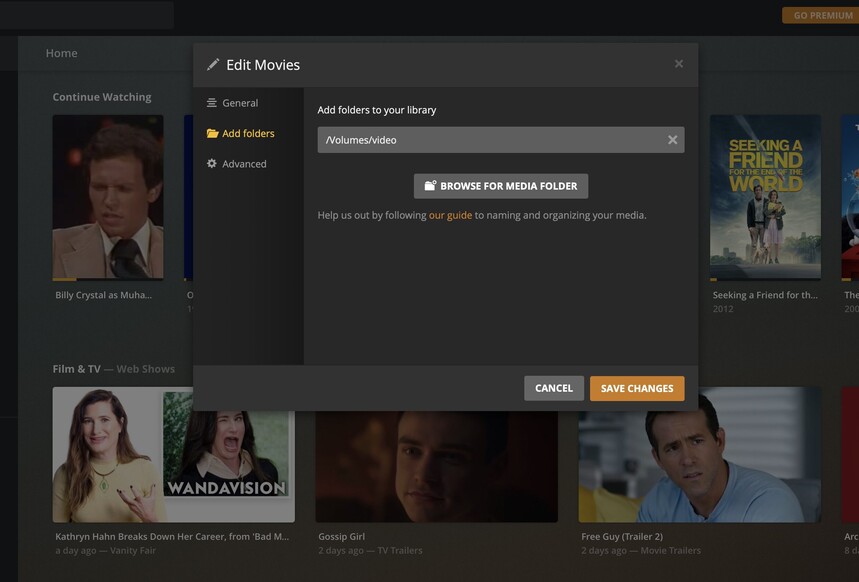The width and height of the screenshot is (859, 582).
Task: Click 'Seeking a Friend for th...' title
Action: click(765, 295)
